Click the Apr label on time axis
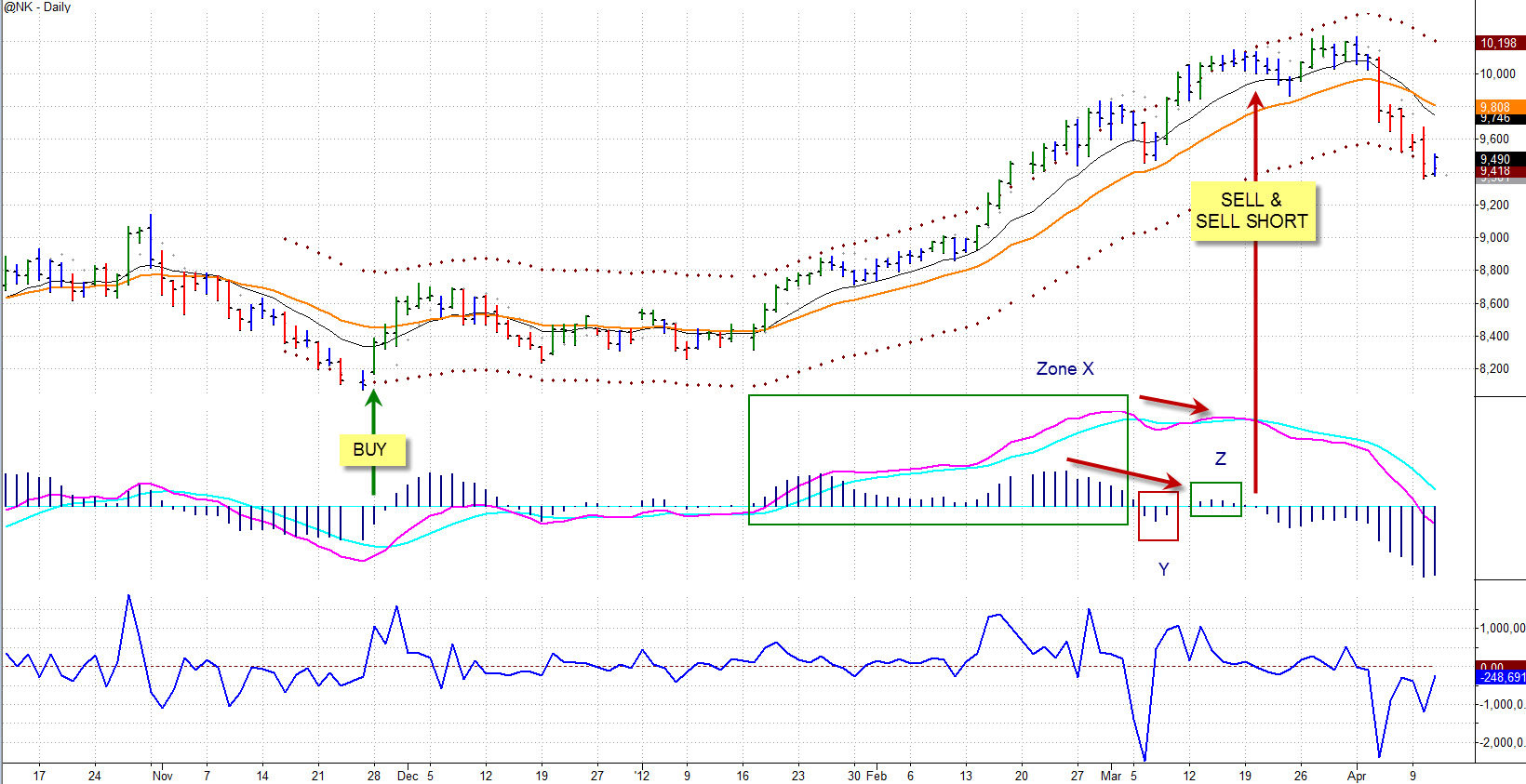 1357,775
